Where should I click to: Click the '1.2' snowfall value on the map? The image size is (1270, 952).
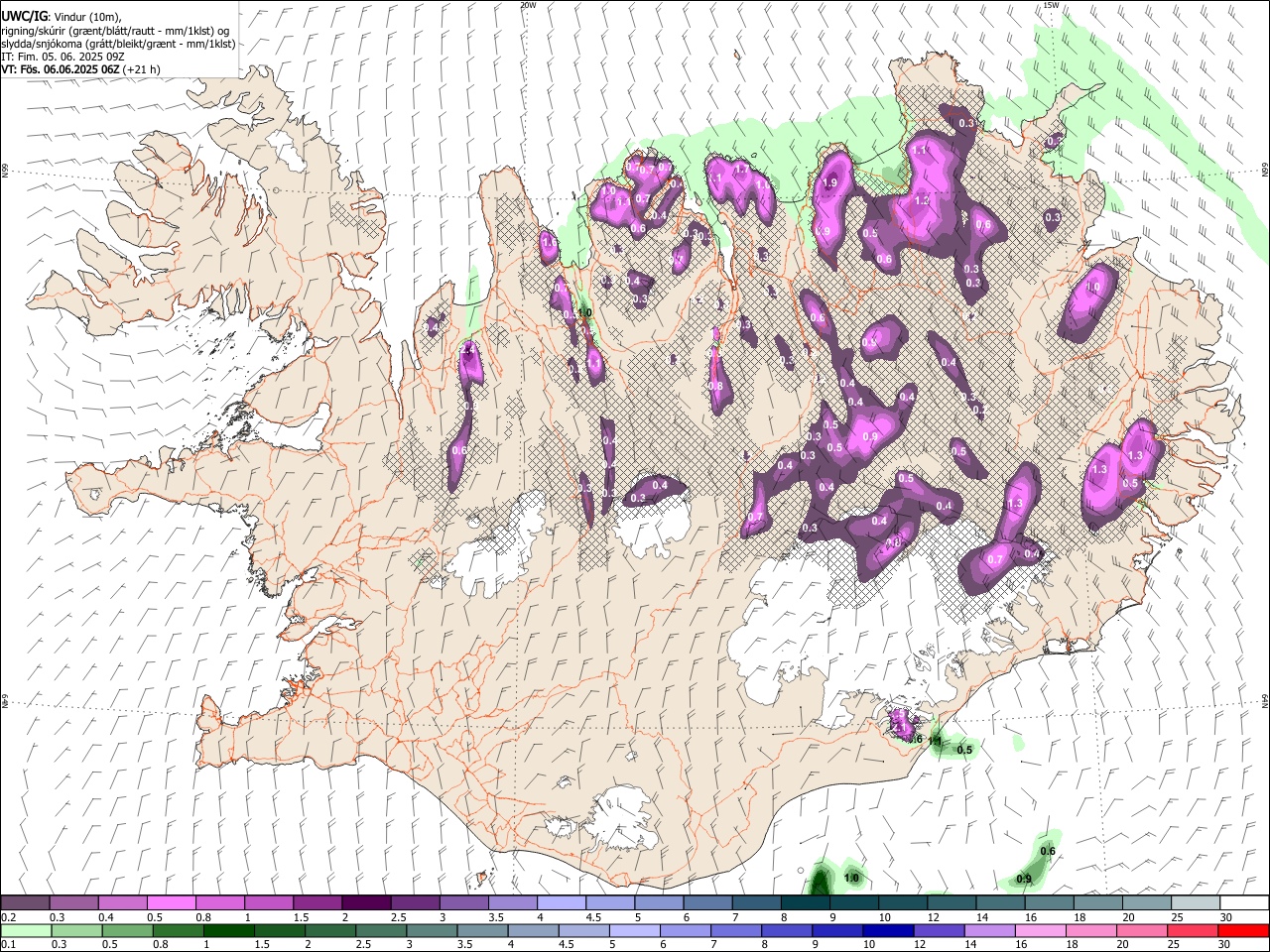[x=921, y=200]
